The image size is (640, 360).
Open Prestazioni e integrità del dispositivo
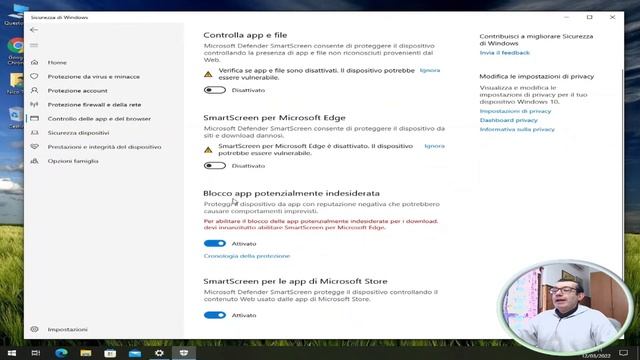[x=104, y=147]
